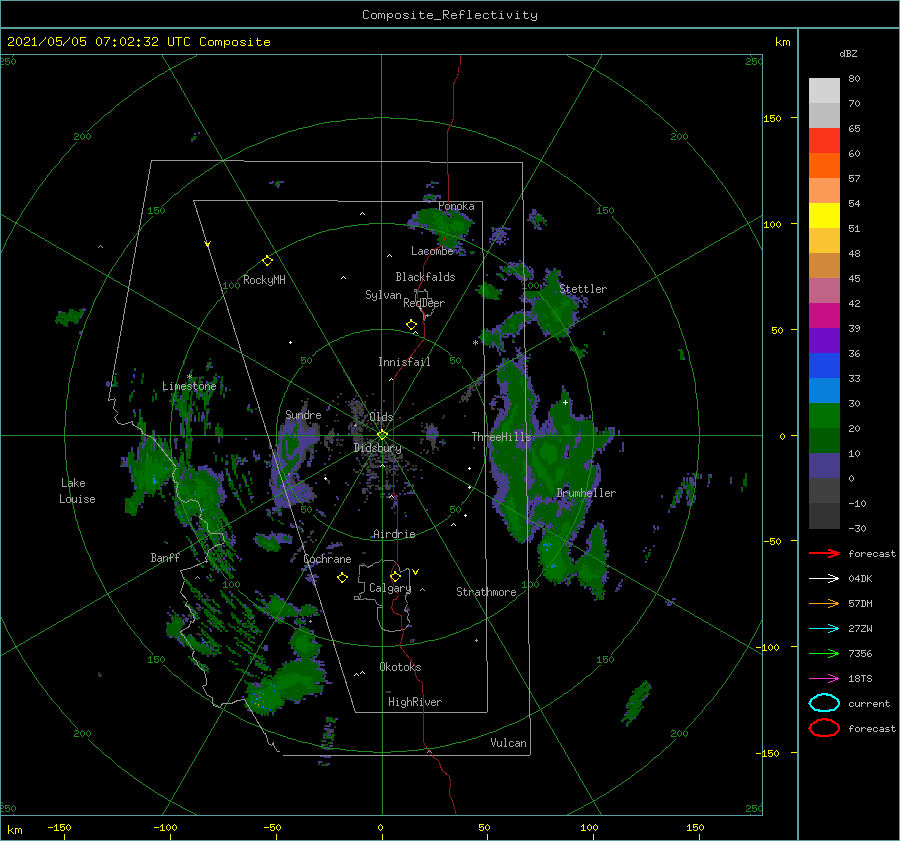Select the light gray swatch below 80

[x=824, y=91]
